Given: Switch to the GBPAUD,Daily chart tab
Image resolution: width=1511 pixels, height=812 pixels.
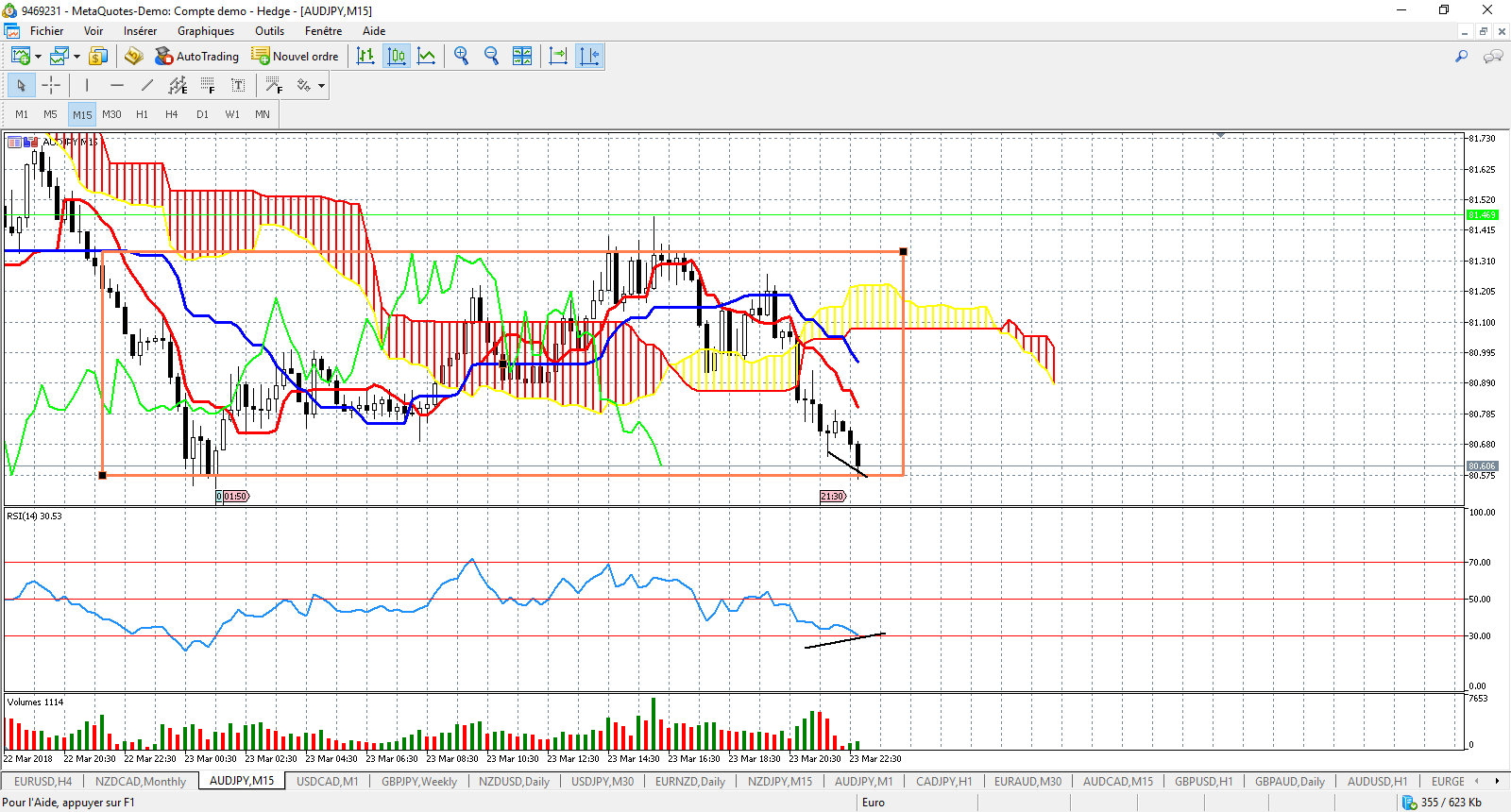Looking at the screenshot, I should point(1290,782).
